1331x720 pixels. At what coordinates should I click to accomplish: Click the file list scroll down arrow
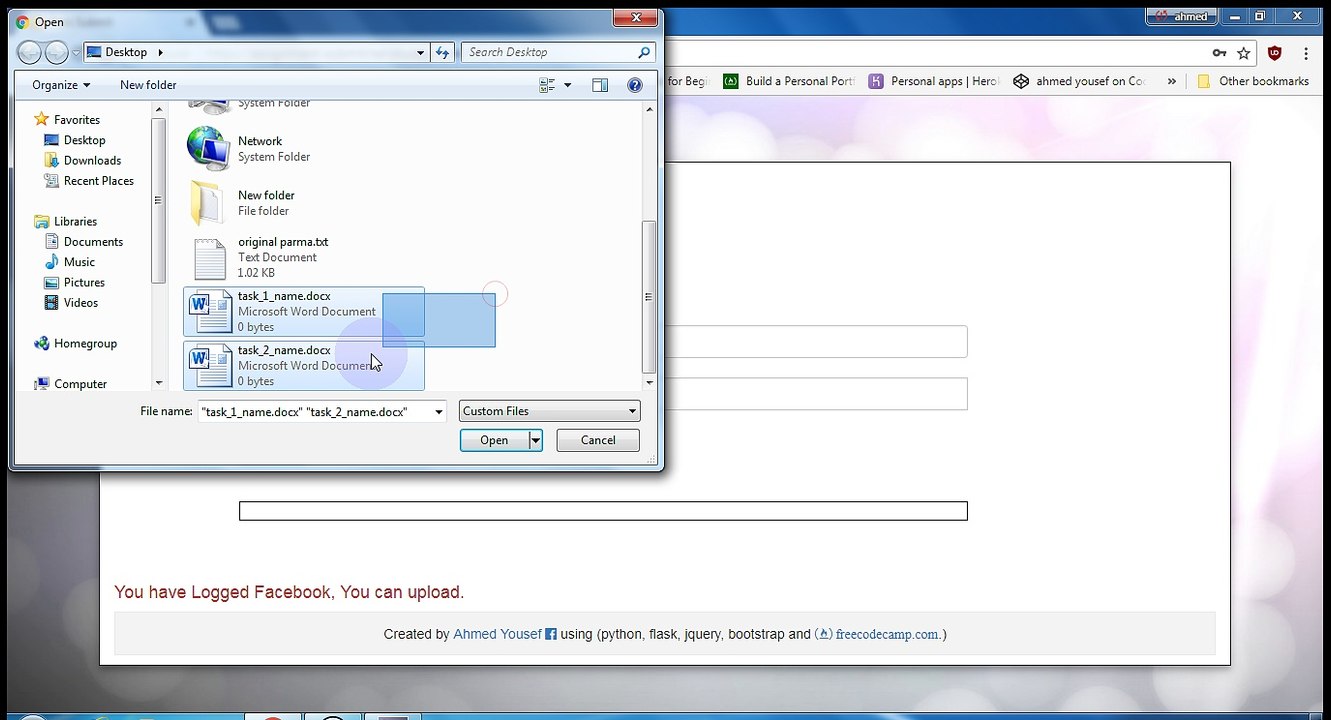(x=649, y=383)
